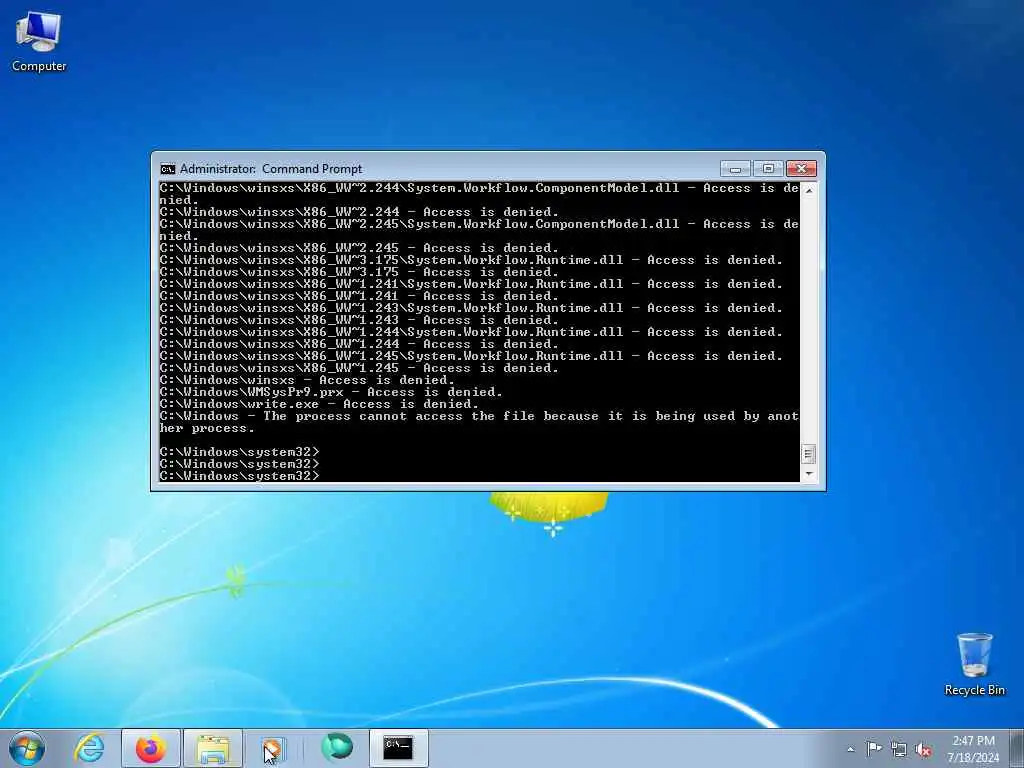Click the C:\Windows\WMSysPr9.prx access denied line

coord(331,392)
